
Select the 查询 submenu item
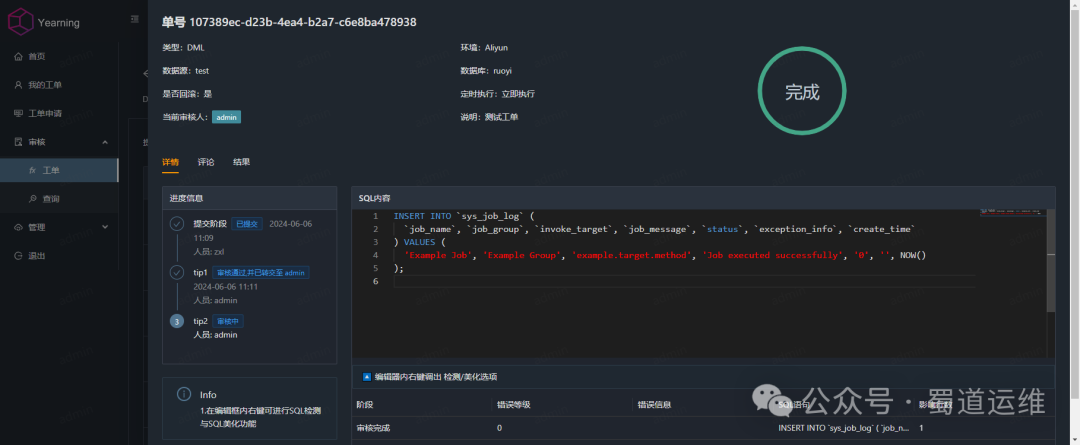pos(59,198)
